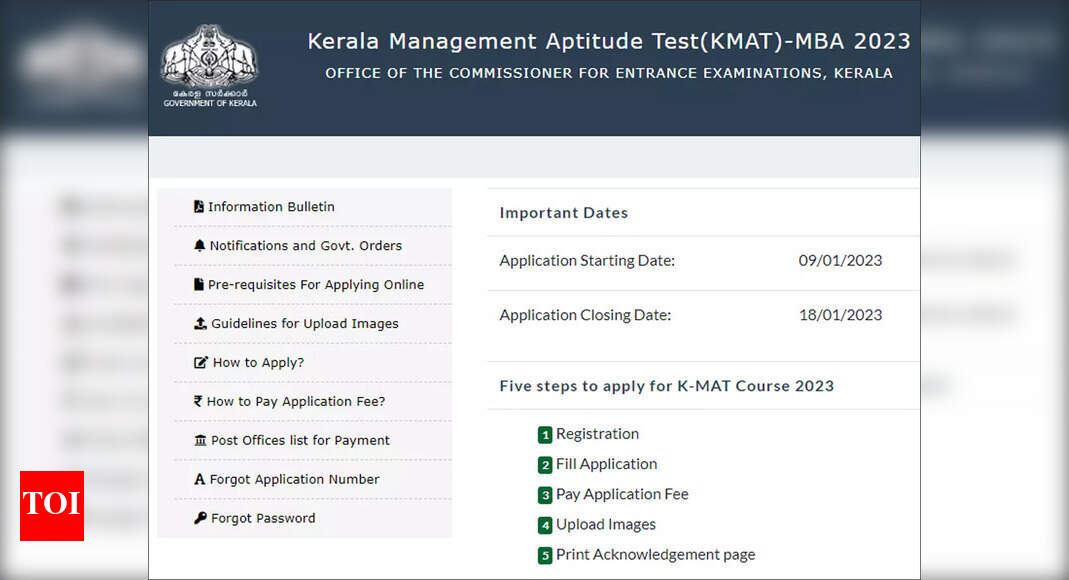This screenshot has width=1069, height=580.
Task: Open How to Pay Application Fee?
Action: (296, 401)
